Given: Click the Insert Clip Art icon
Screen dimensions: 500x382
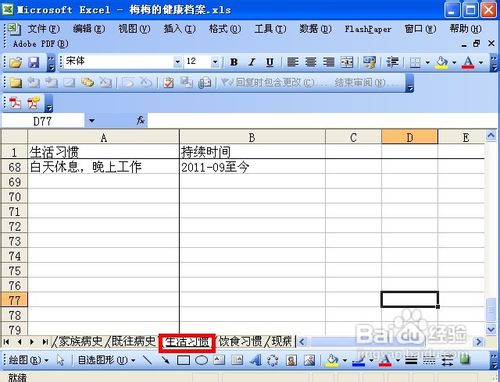Looking at the screenshot, I should click(291, 360).
